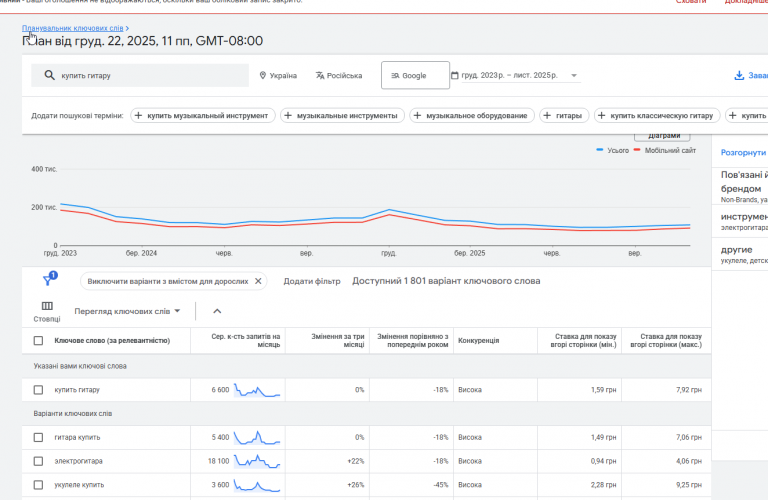Click the search magnifier icon
This screenshot has width=768, height=500.
[x=49, y=75]
